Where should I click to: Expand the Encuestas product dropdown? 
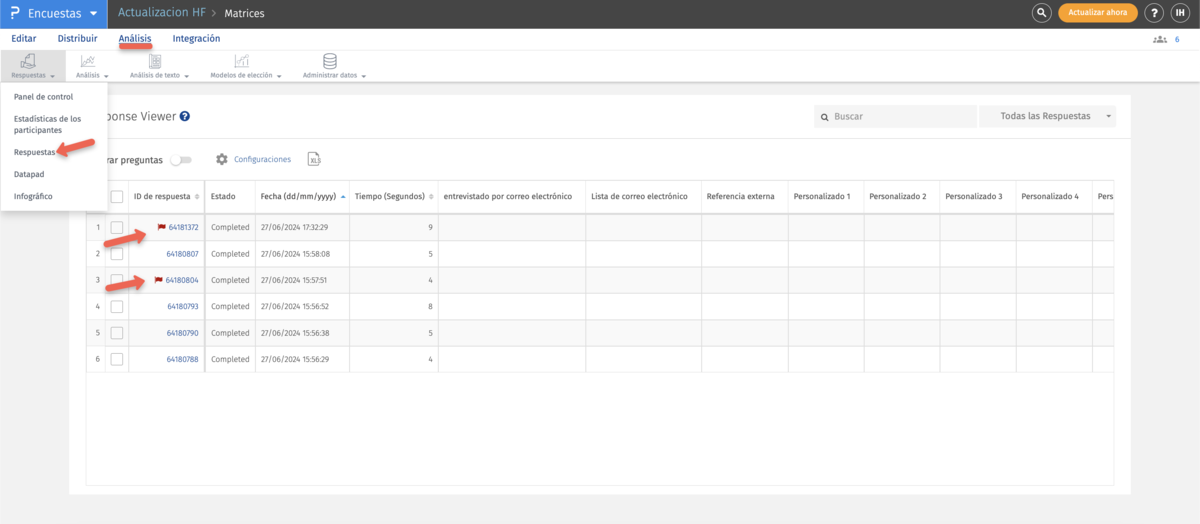coord(93,14)
